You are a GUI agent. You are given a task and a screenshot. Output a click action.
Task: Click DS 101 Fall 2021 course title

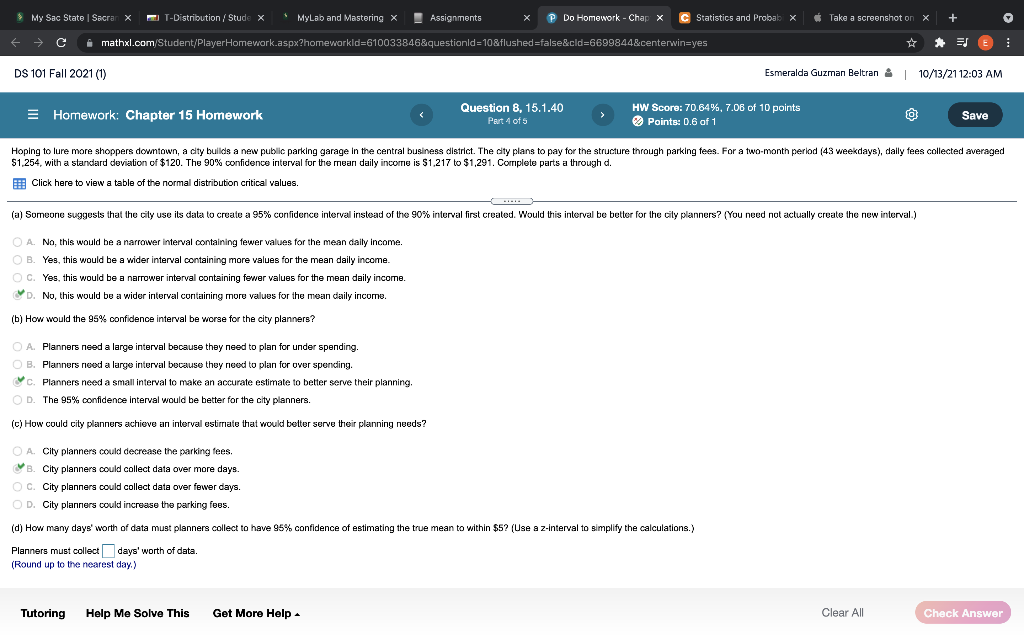60,74
